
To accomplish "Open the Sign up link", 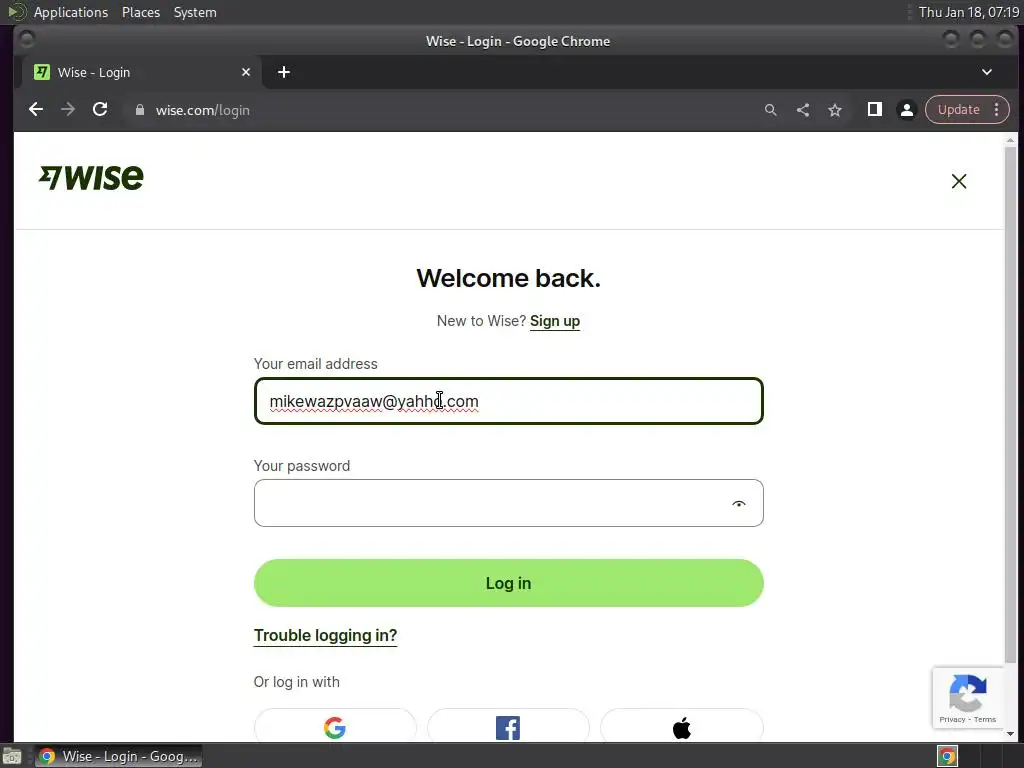I will pos(554,321).
